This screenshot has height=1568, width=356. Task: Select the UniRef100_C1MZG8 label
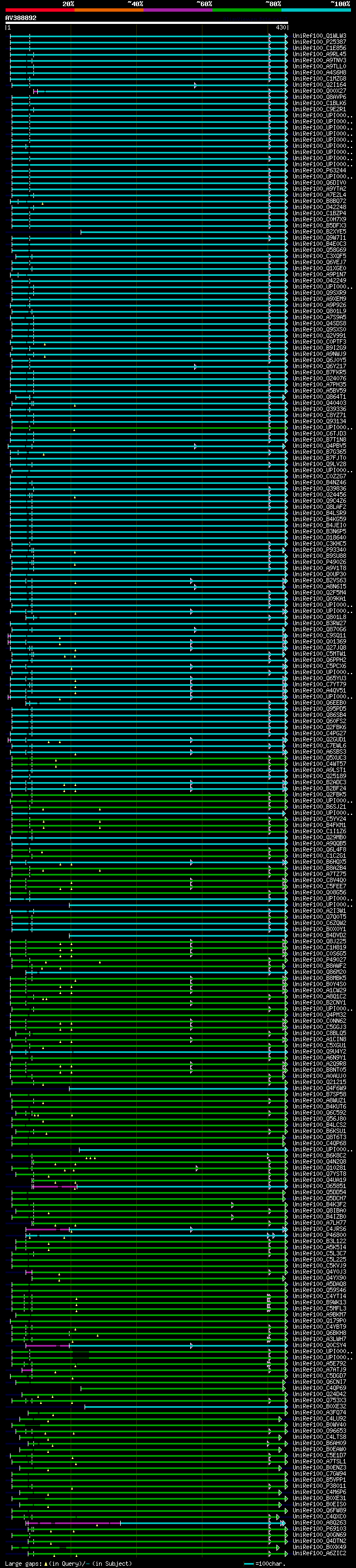point(319,78)
